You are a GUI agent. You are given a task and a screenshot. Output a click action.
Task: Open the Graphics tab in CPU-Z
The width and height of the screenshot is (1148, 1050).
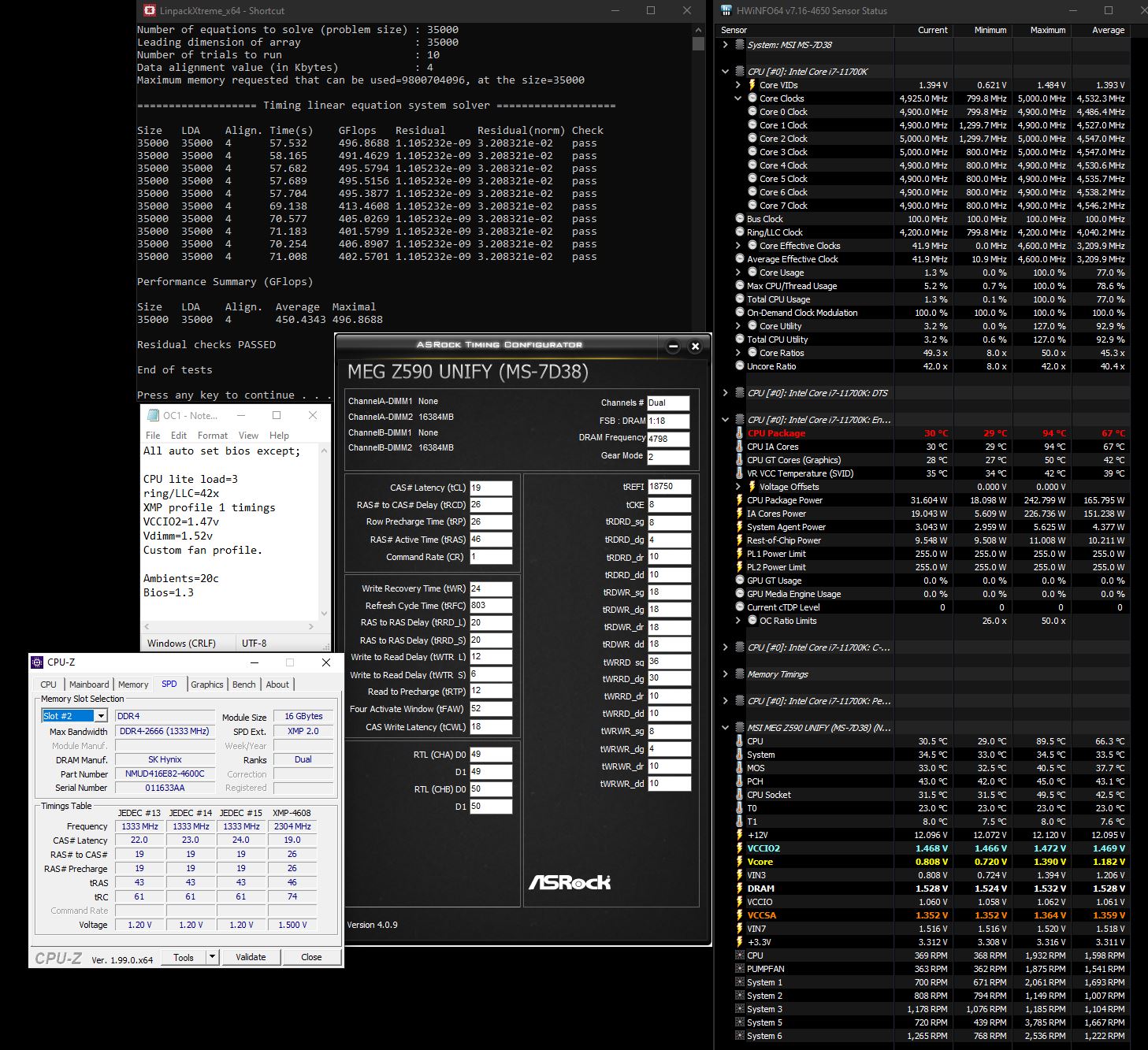(x=207, y=685)
